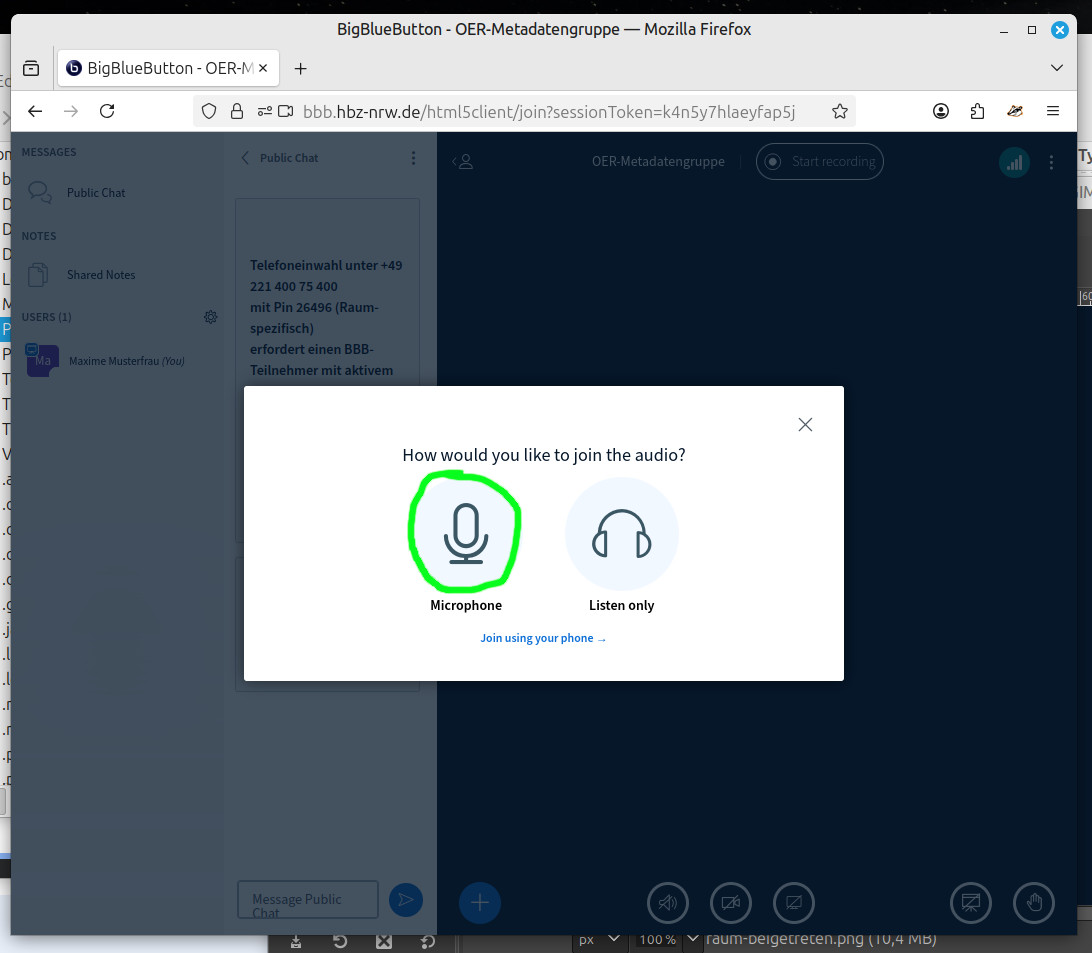Toggle the share webcam button
The image size is (1092, 953).
click(x=731, y=903)
